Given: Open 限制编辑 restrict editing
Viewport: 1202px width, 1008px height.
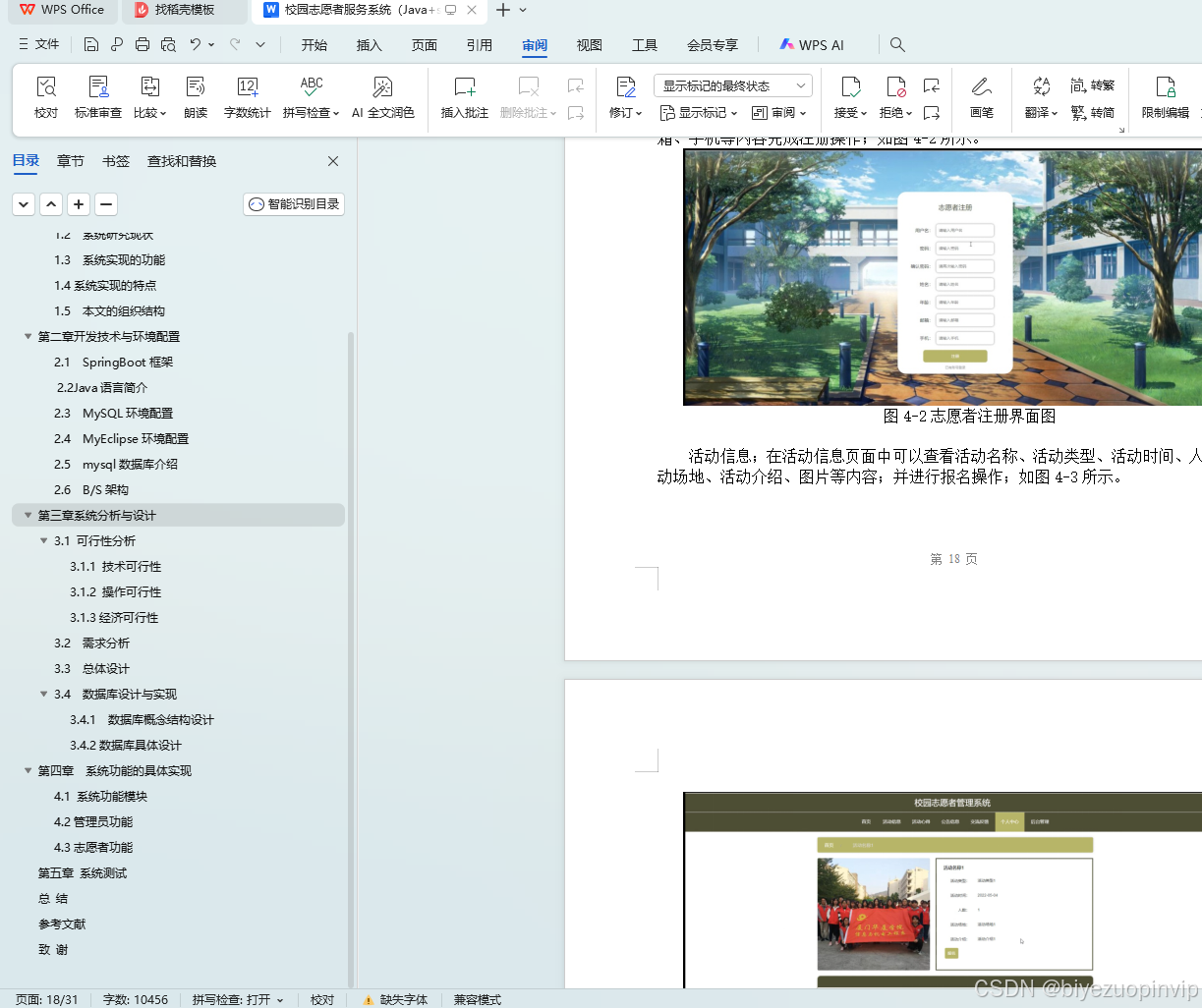Looking at the screenshot, I should [1166, 97].
